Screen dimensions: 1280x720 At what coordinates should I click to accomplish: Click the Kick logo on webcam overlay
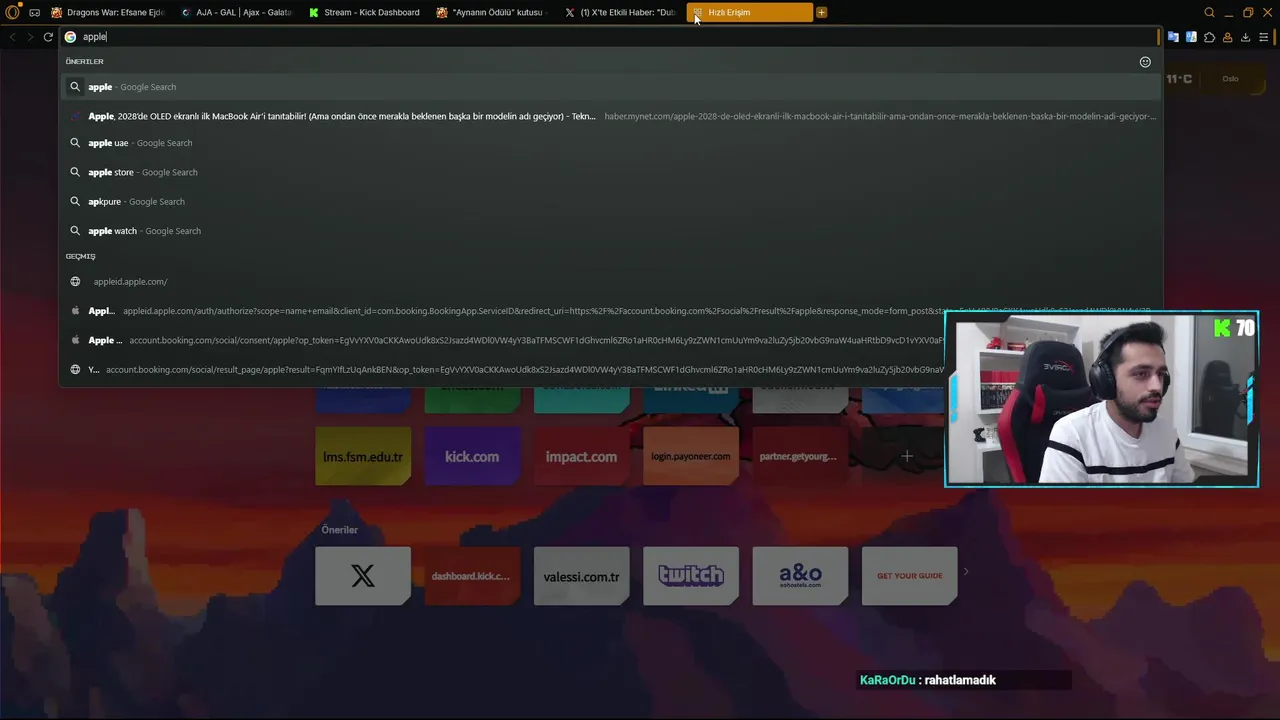coord(1222,328)
